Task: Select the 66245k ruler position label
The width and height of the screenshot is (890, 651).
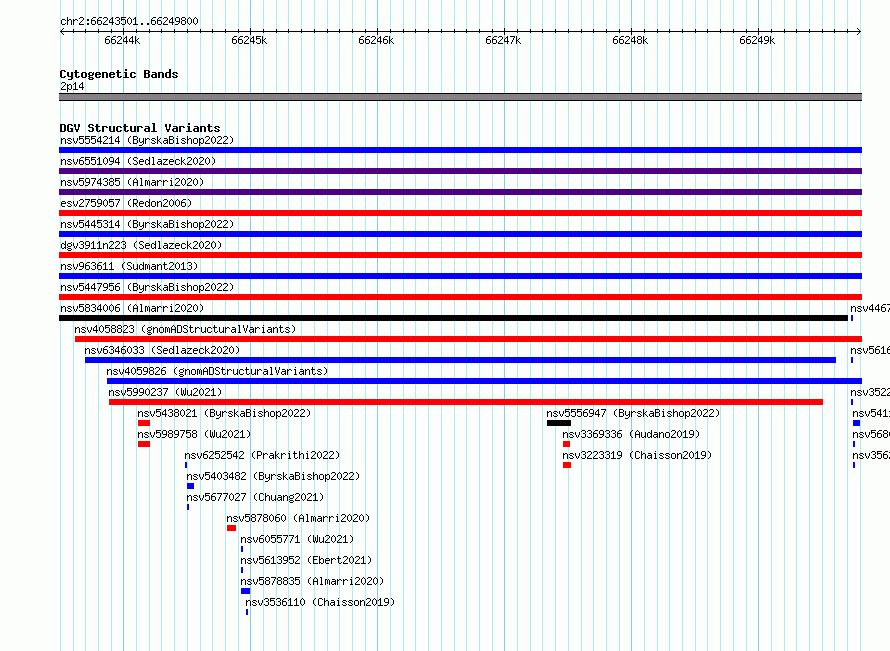Action: [249, 40]
